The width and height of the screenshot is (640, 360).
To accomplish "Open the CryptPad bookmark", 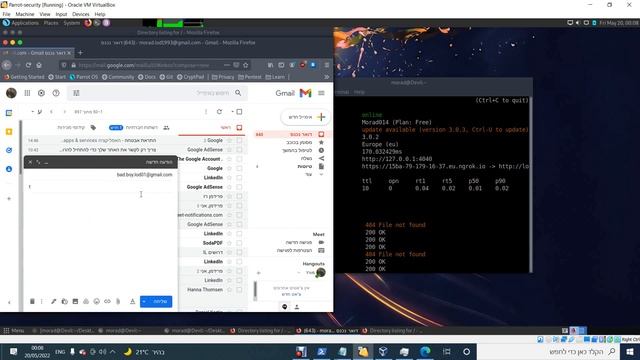I will pos(191,77).
